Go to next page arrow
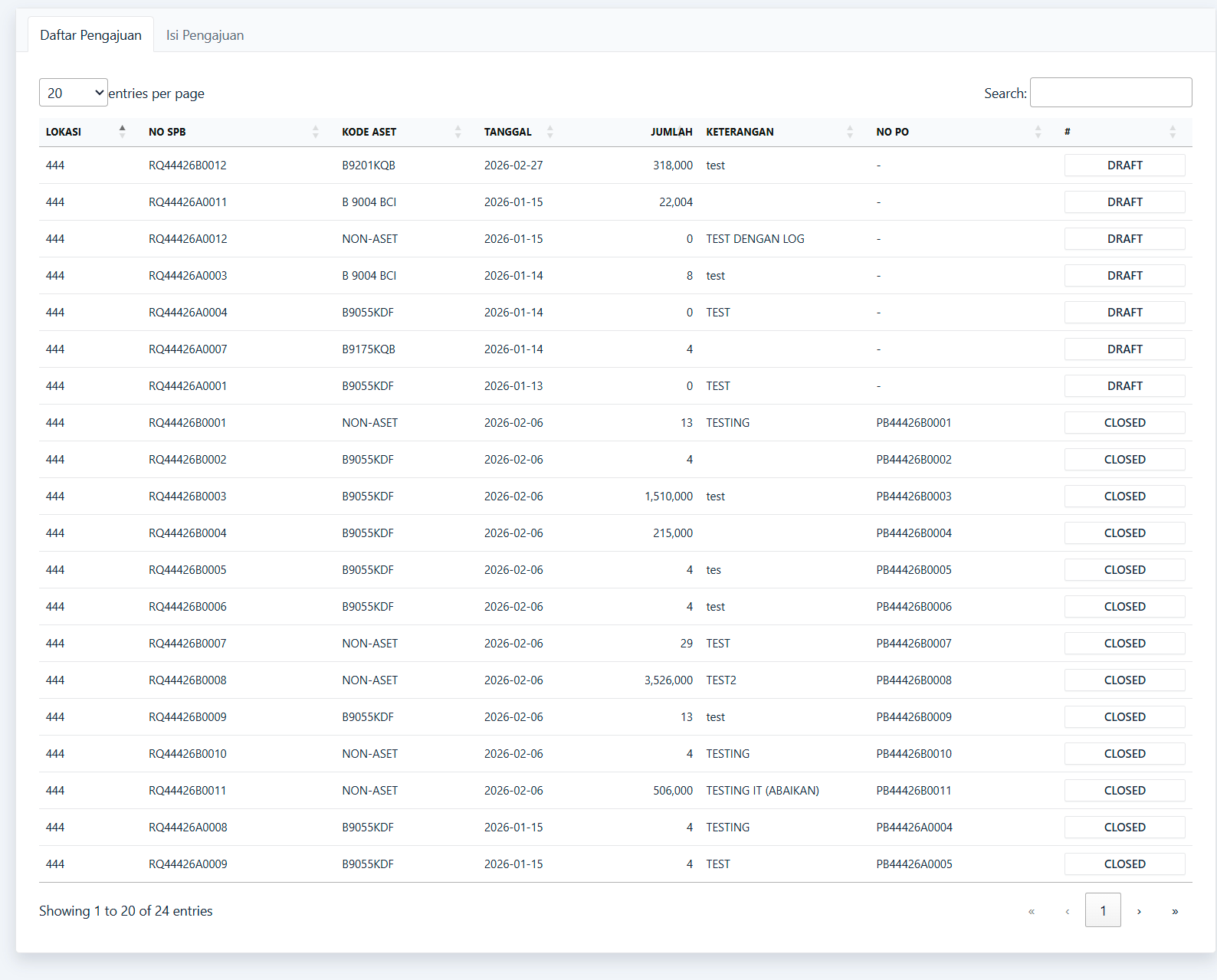1217x980 pixels. click(x=1139, y=911)
